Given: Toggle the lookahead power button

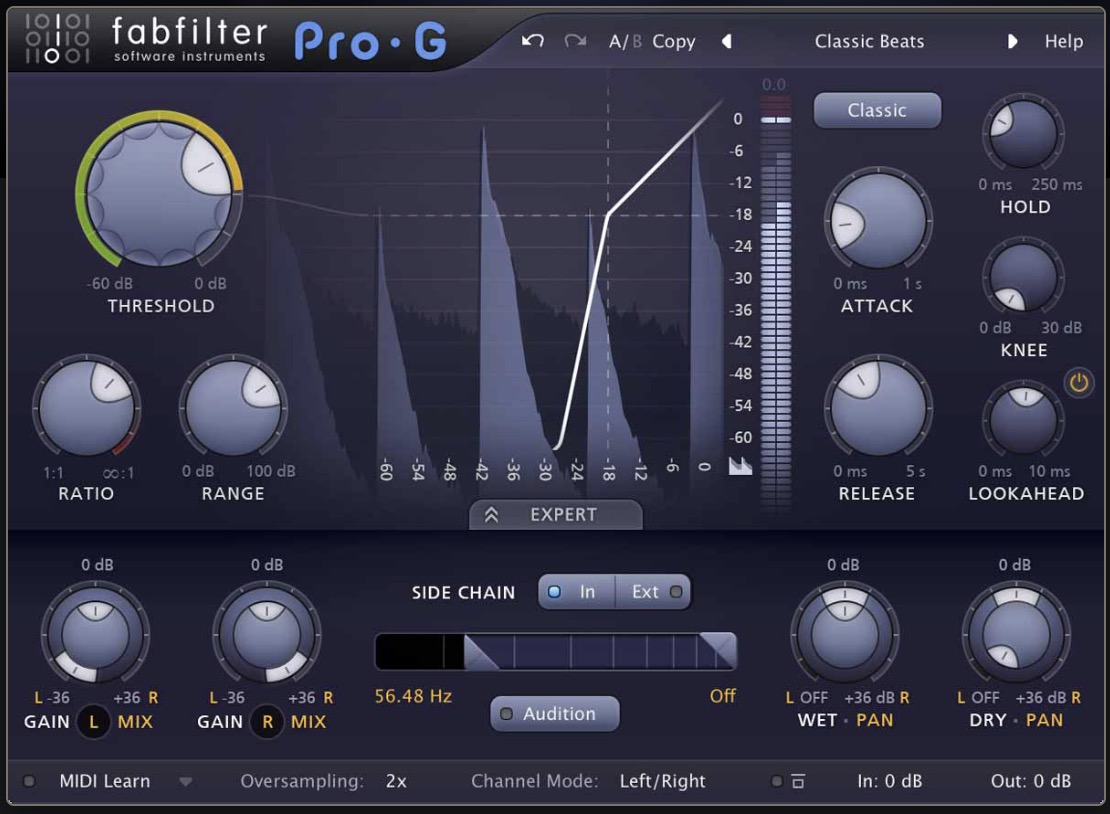Looking at the screenshot, I should click(1078, 383).
